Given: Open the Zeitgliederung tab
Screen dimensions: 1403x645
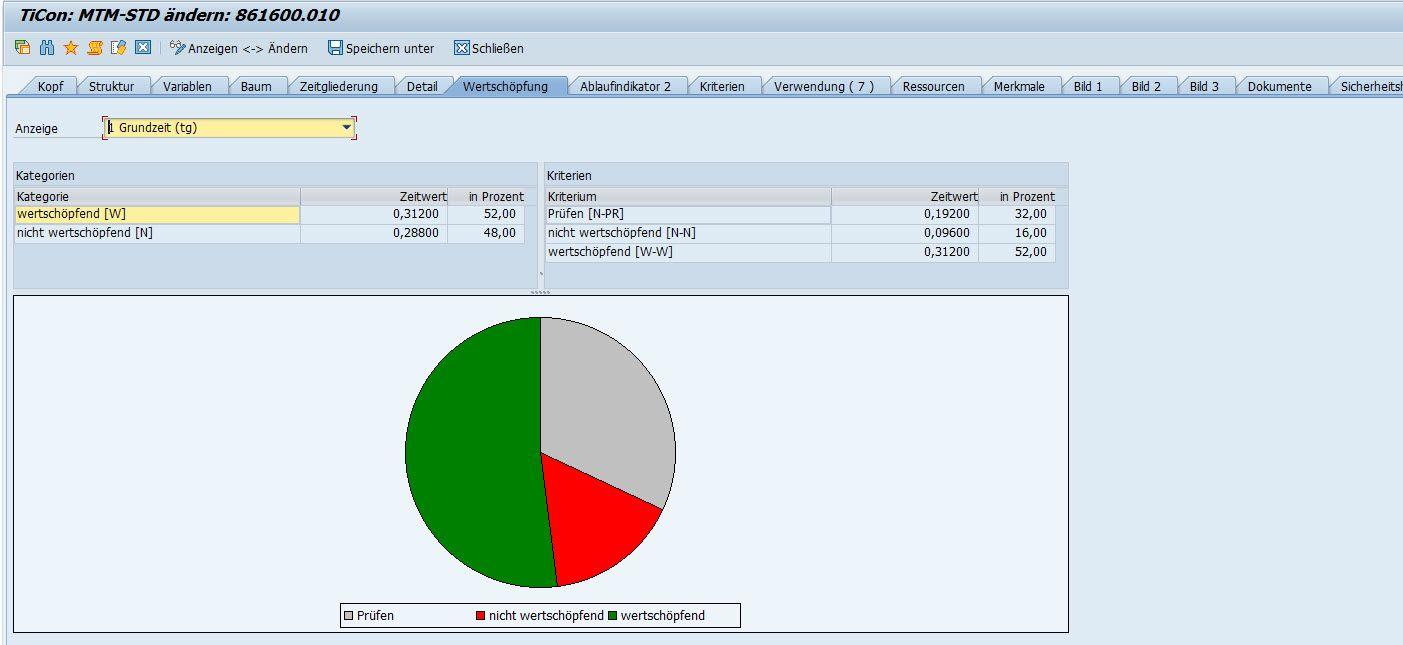Looking at the screenshot, I should [x=338, y=86].
